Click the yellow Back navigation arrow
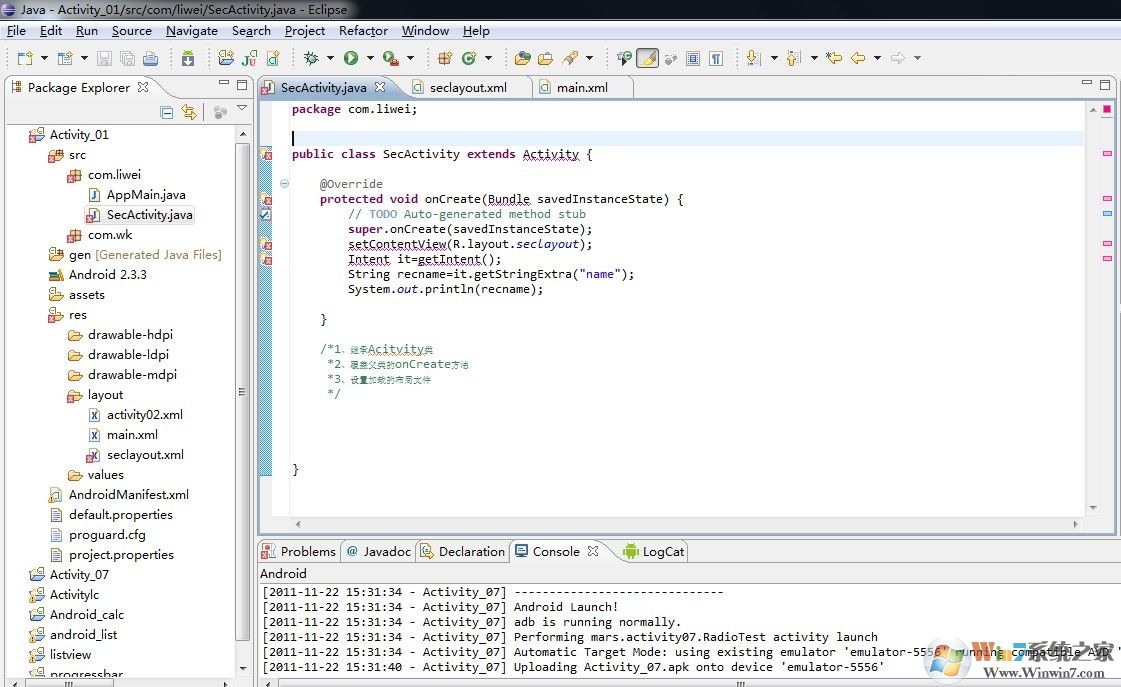Image resolution: width=1121 pixels, height=687 pixels. 857,59
